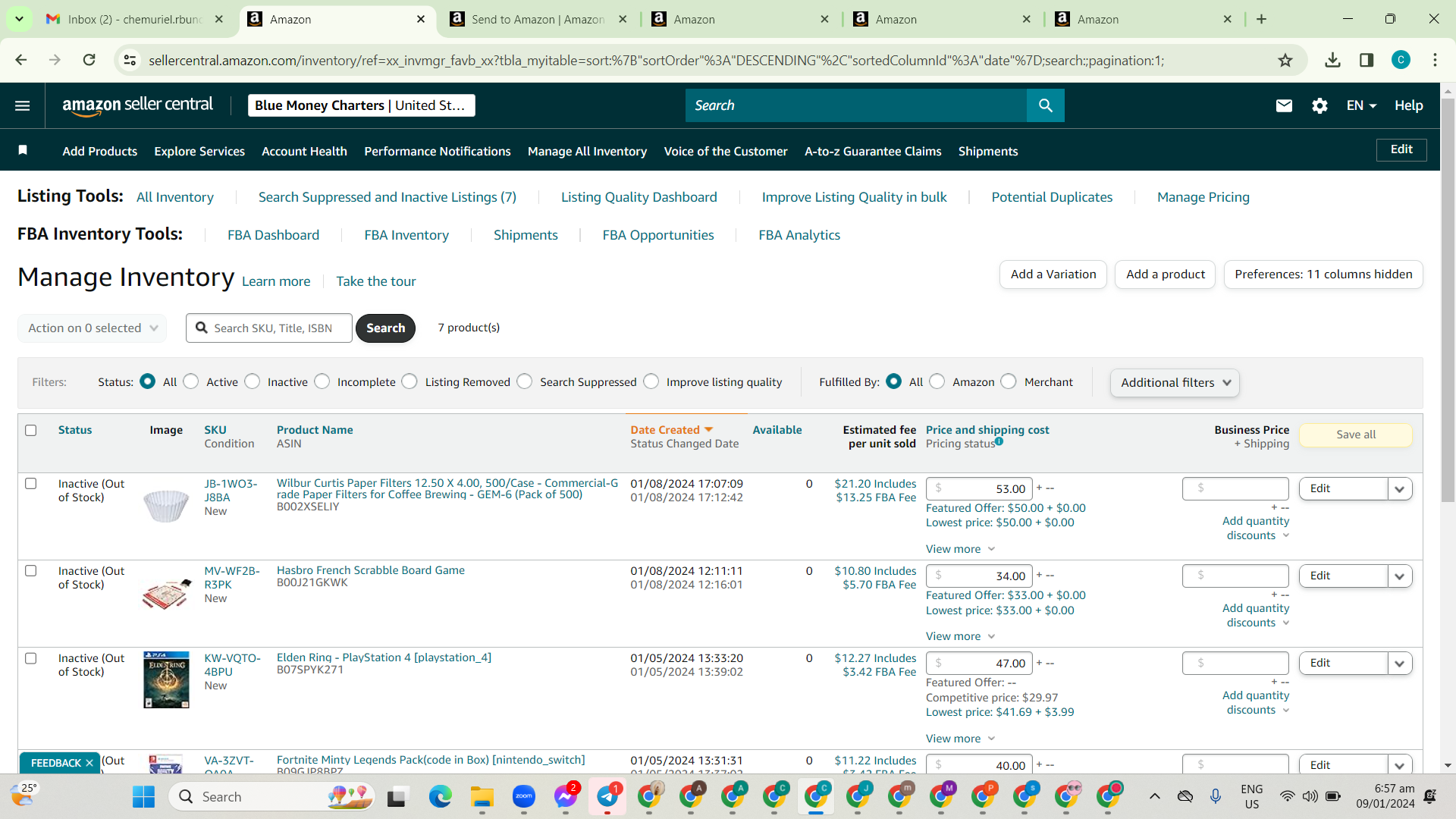Check the Elden Ring row checkbox

coord(31,658)
